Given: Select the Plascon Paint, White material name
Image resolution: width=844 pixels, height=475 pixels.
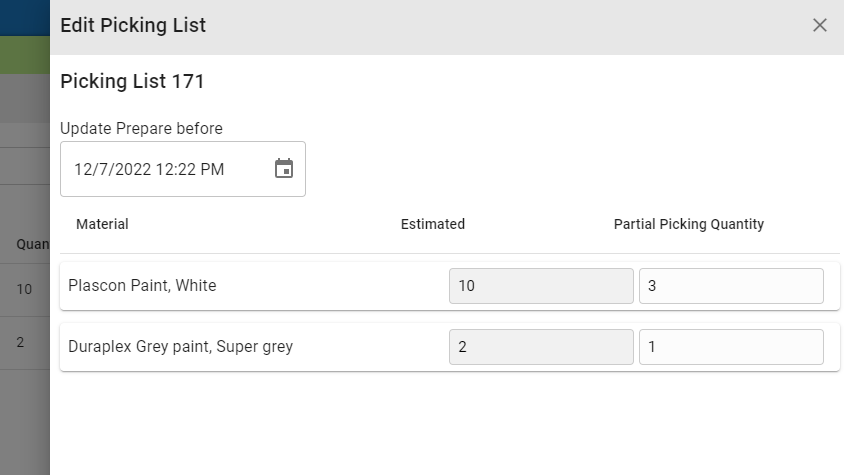Looking at the screenshot, I should tap(142, 286).
